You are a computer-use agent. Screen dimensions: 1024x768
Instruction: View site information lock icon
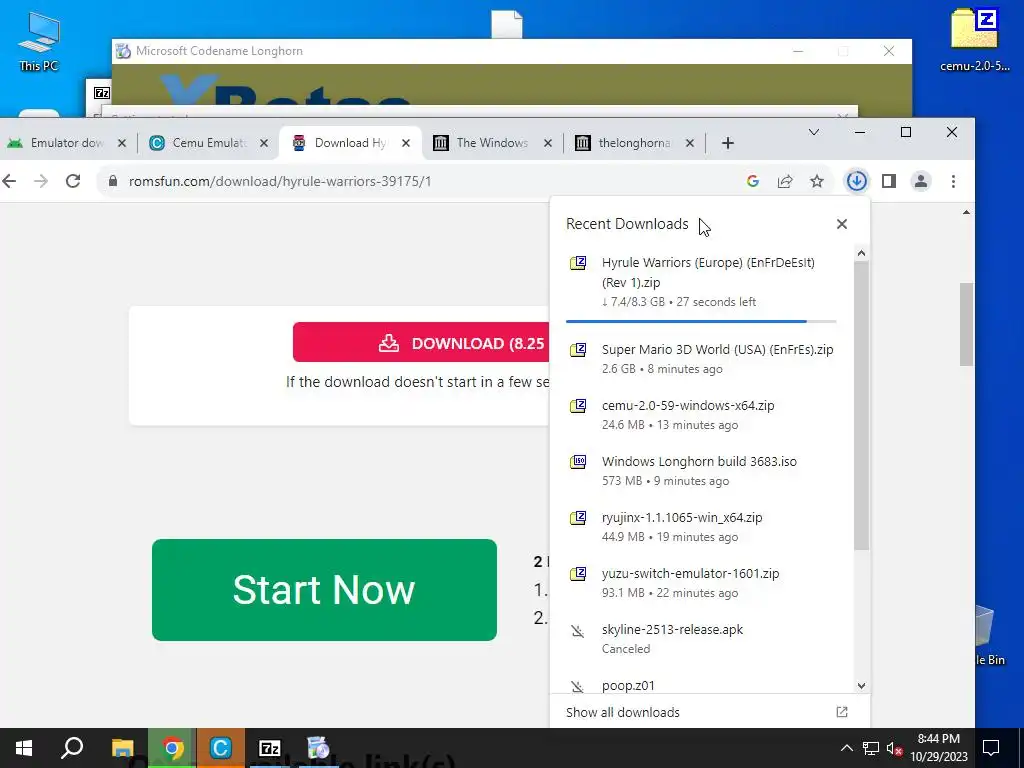click(112, 181)
